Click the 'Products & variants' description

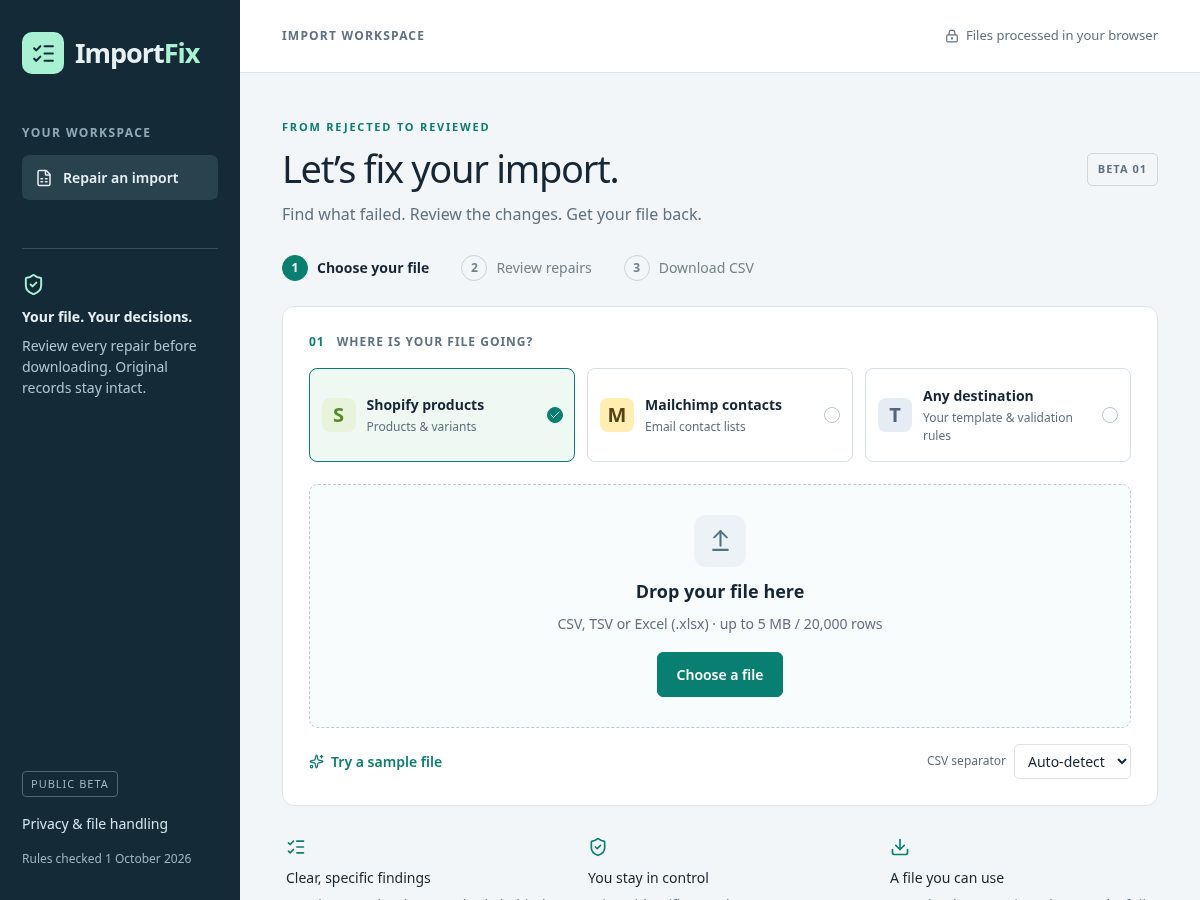point(421,427)
